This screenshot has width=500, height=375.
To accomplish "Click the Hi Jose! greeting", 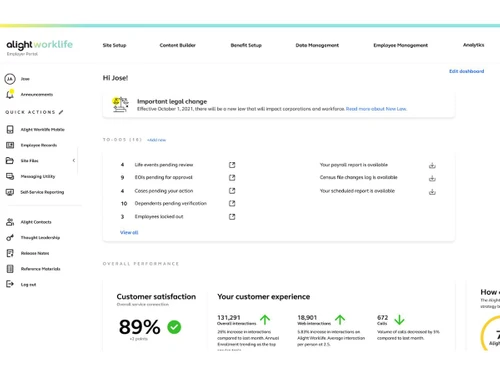I will [x=115, y=78].
